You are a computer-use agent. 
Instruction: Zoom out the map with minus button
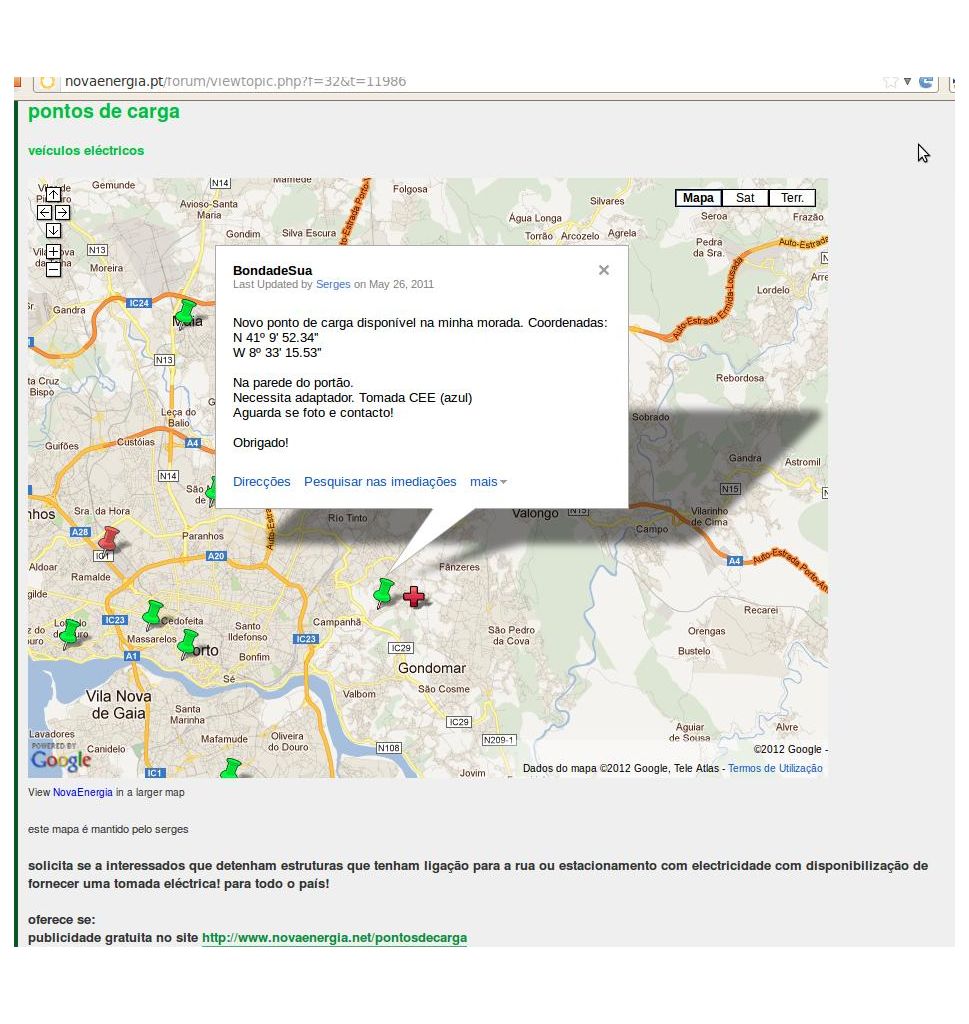[54, 269]
